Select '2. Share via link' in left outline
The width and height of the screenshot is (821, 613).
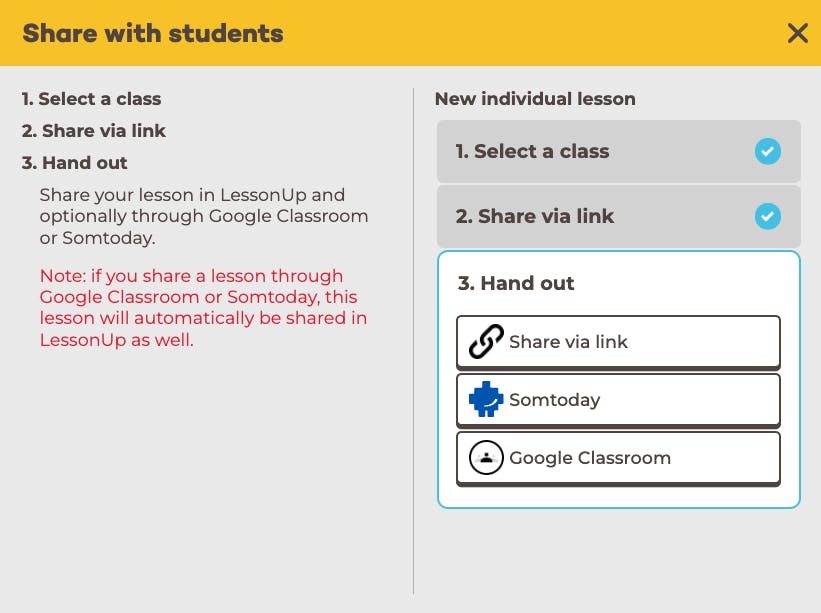tap(94, 131)
